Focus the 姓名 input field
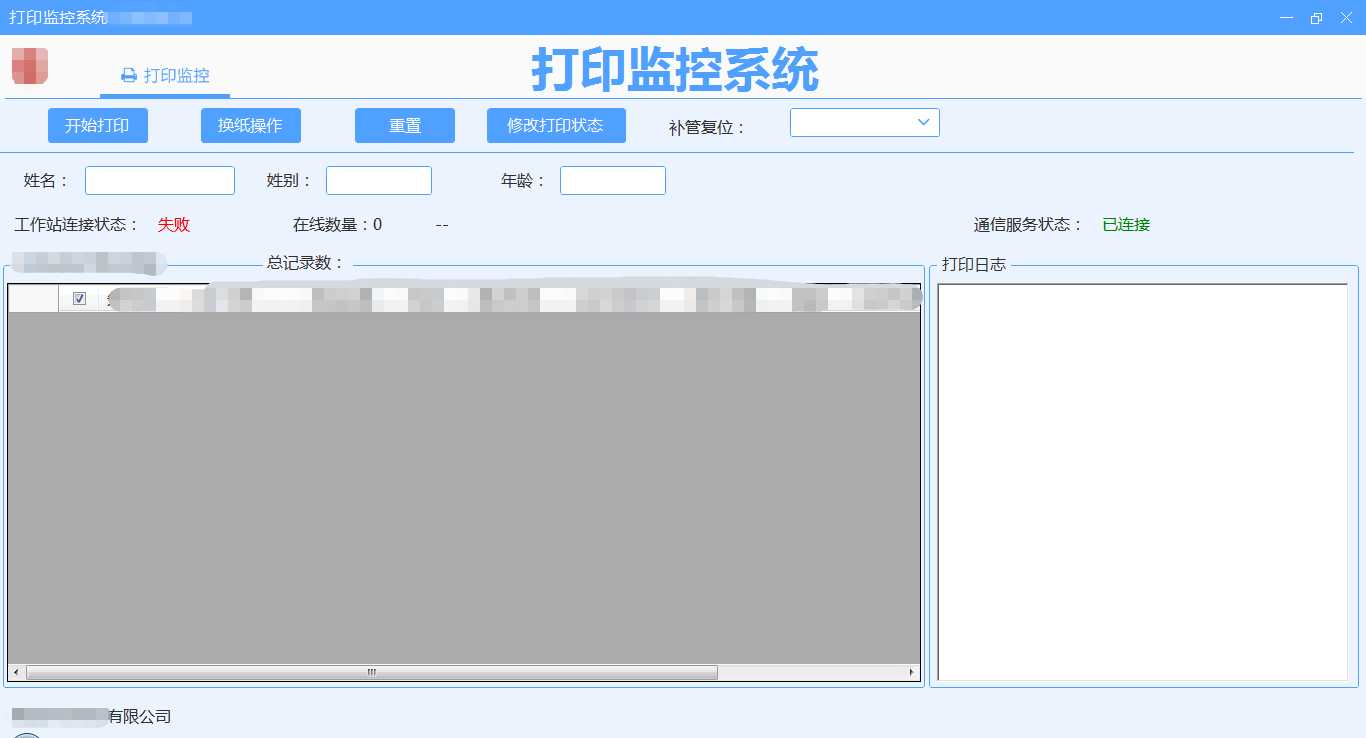Image resolution: width=1366 pixels, height=738 pixels. pos(160,180)
